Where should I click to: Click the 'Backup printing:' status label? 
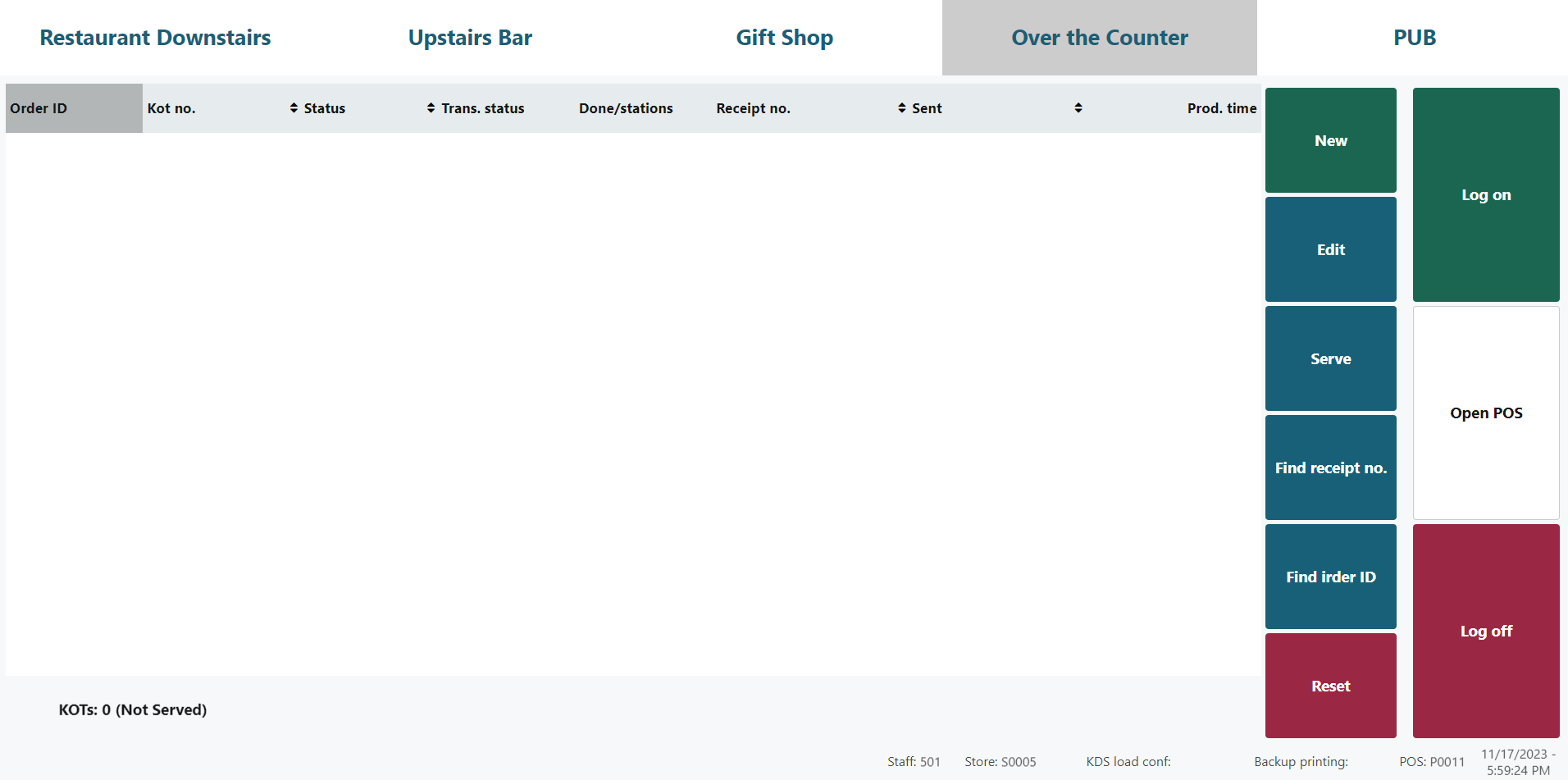click(x=1301, y=762)
